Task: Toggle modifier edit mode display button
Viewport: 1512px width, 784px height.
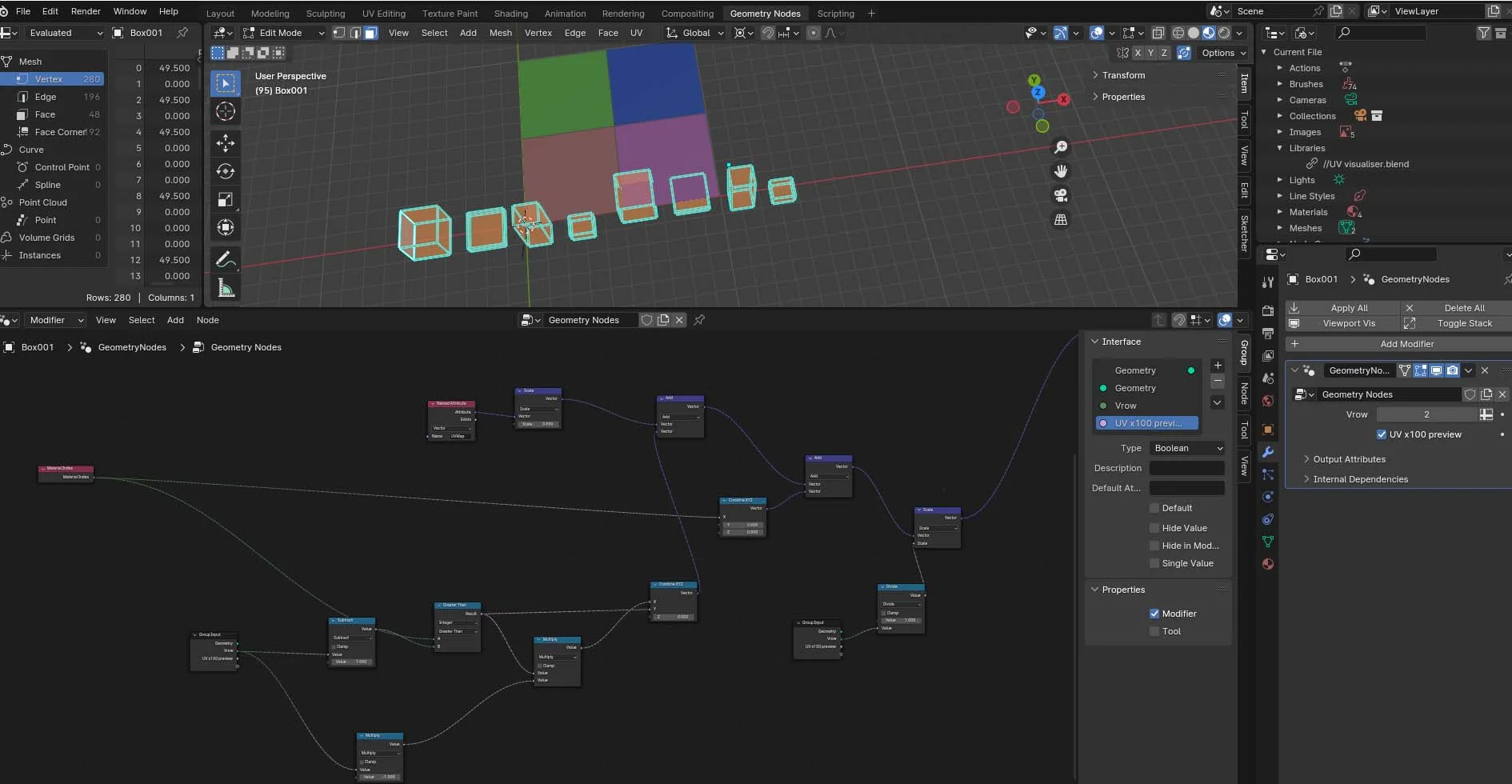Action: 1421,370
